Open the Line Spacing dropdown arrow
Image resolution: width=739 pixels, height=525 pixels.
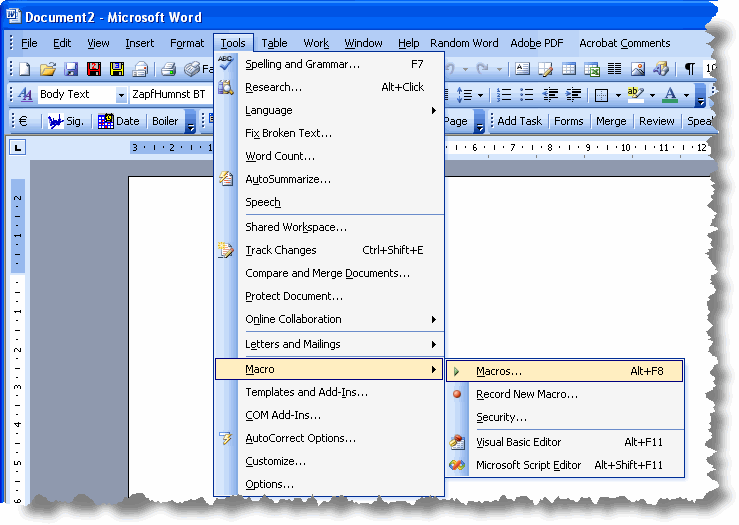(480, 95)
